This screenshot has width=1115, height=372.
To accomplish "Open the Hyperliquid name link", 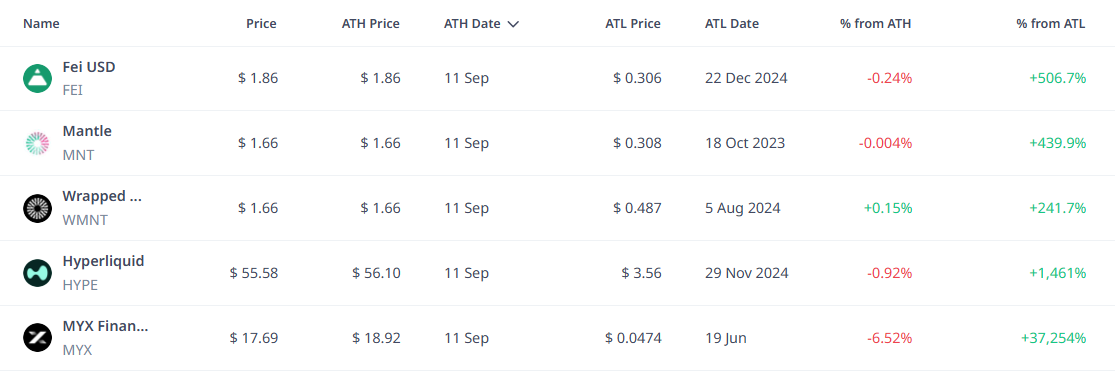I will tap(103, 261).
